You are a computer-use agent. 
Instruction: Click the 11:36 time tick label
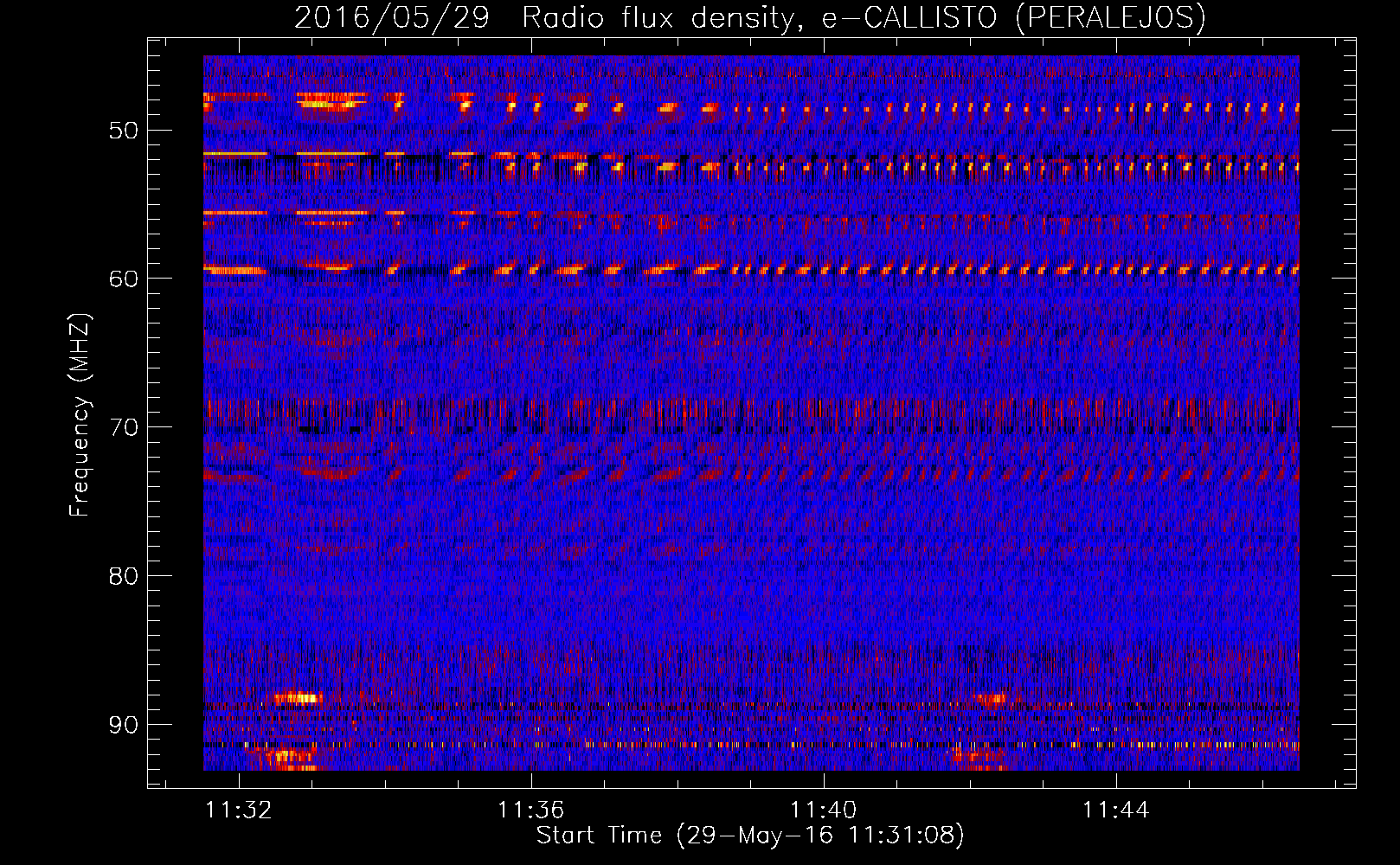tap(530, 810)
